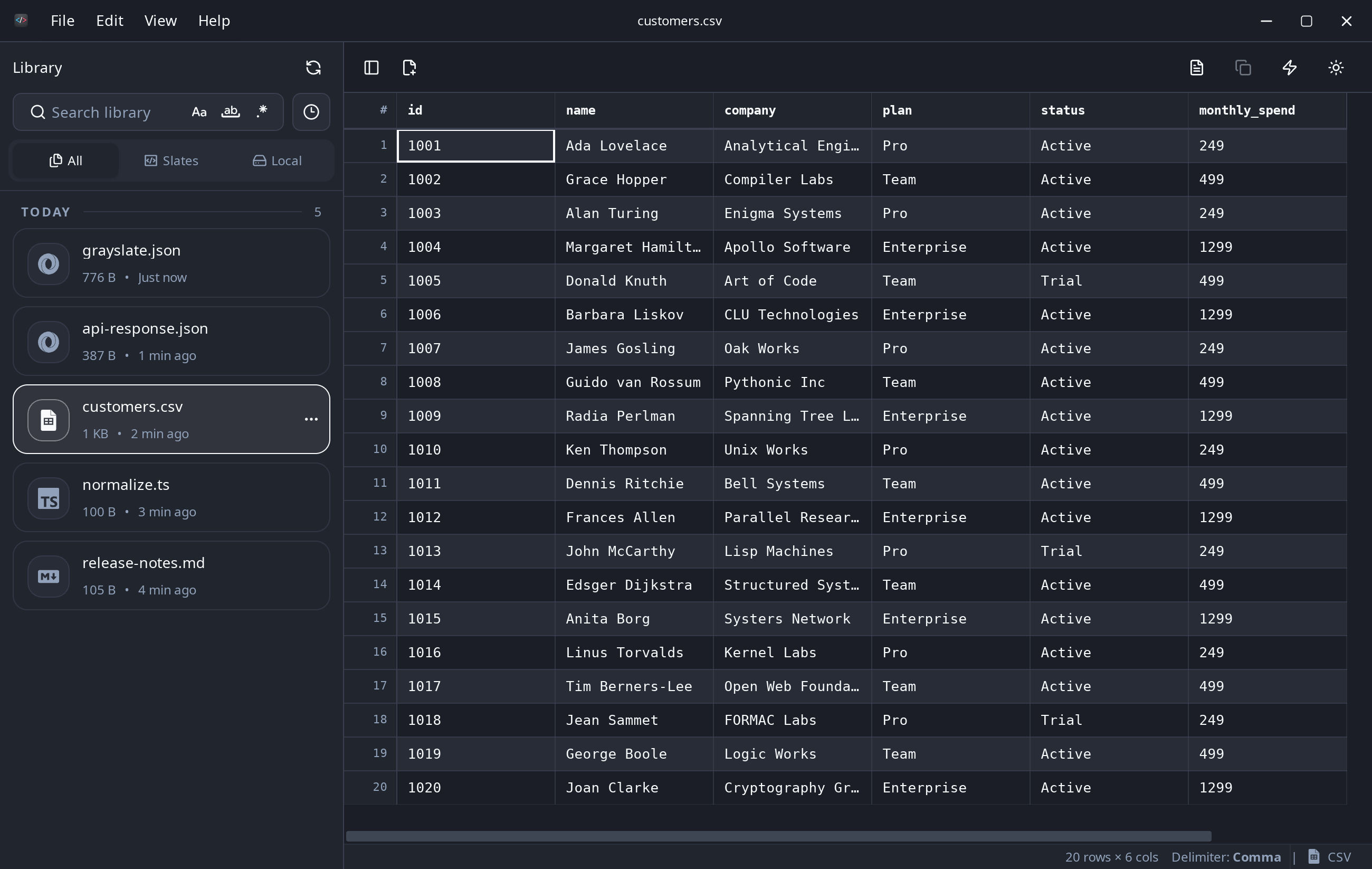Select the Tim Berners-Lee name cell

point(634,686)
